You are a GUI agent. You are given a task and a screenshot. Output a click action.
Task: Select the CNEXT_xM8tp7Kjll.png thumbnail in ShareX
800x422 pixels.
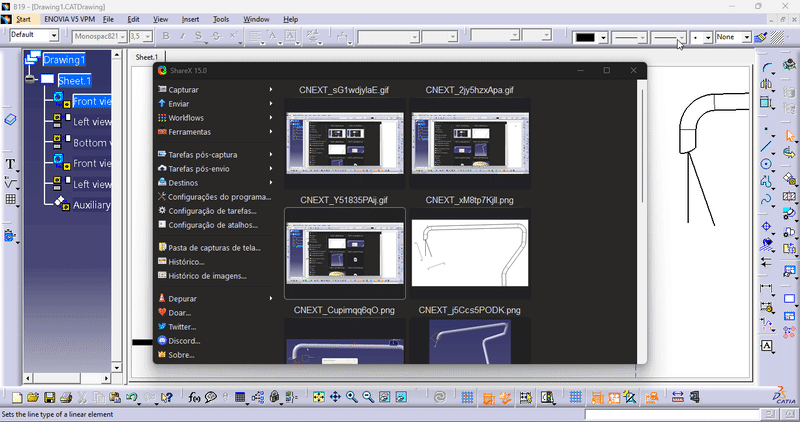470,253
